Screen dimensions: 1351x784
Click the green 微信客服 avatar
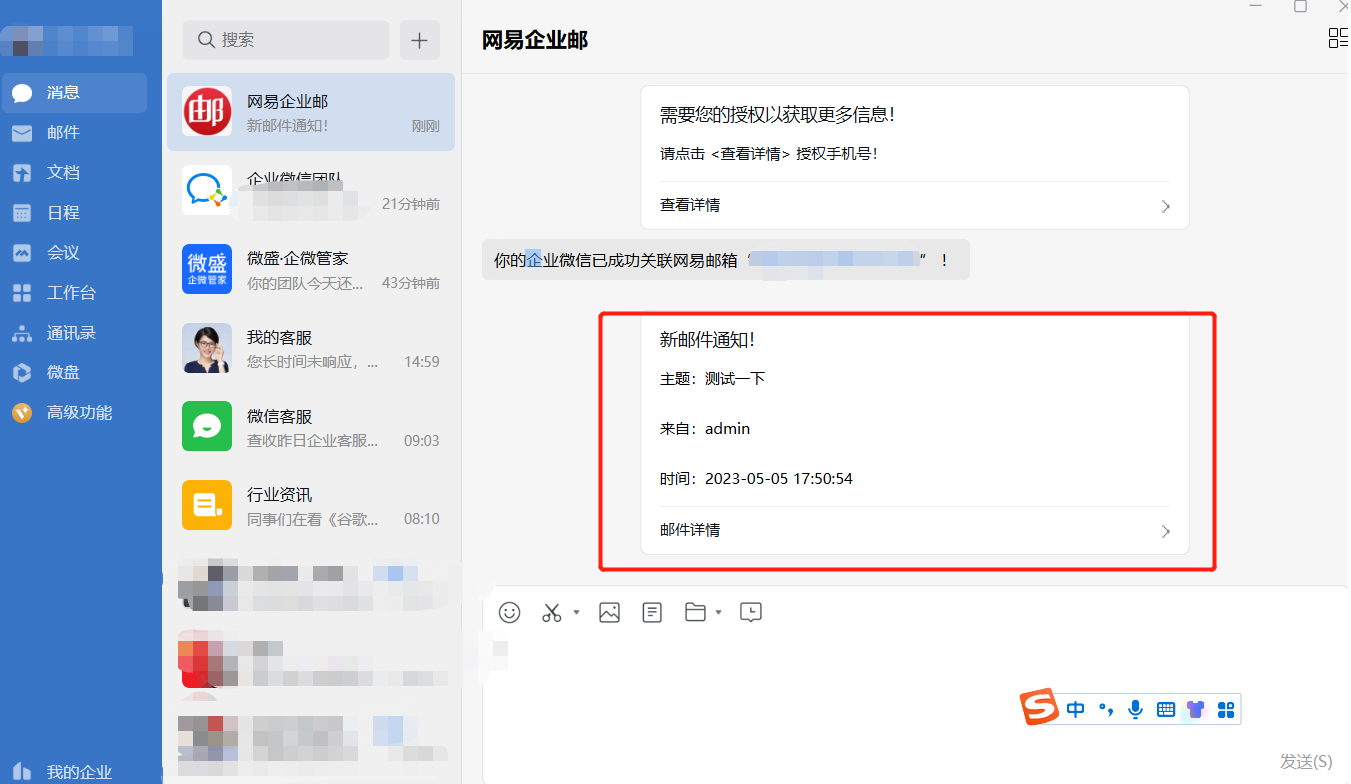(207, 426)
